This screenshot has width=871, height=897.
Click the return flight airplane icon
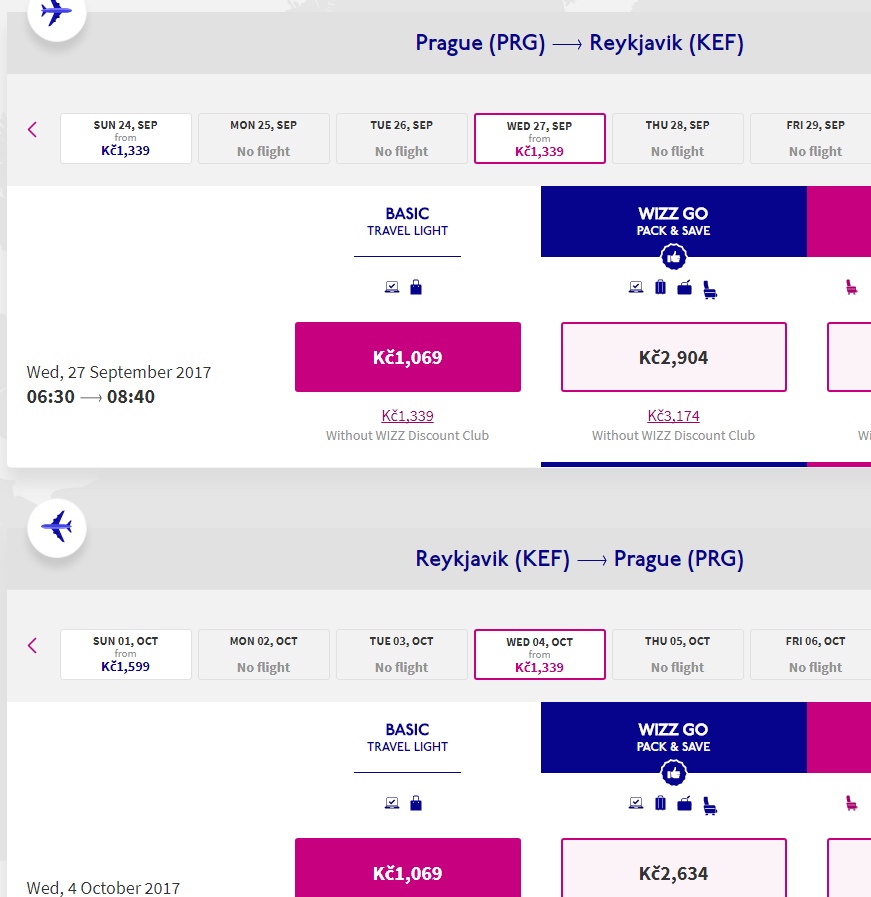(57, 527)
